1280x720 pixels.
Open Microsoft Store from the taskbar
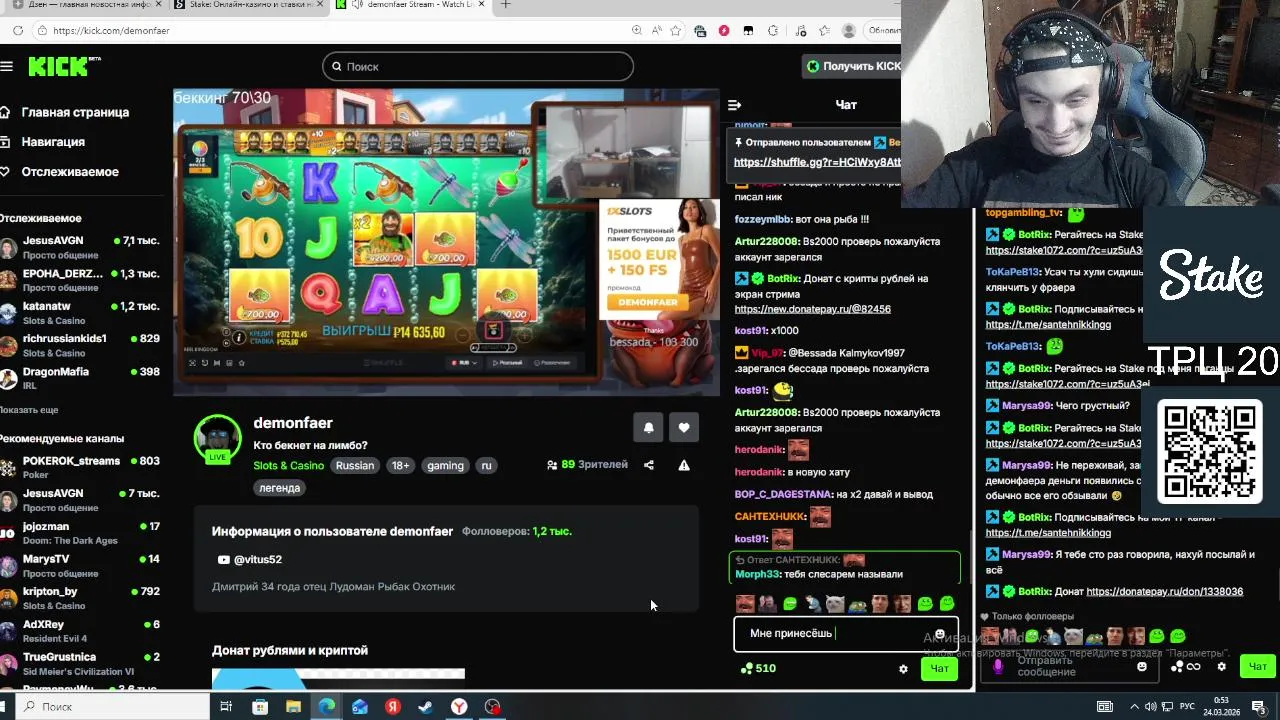[x=260, y=707]
